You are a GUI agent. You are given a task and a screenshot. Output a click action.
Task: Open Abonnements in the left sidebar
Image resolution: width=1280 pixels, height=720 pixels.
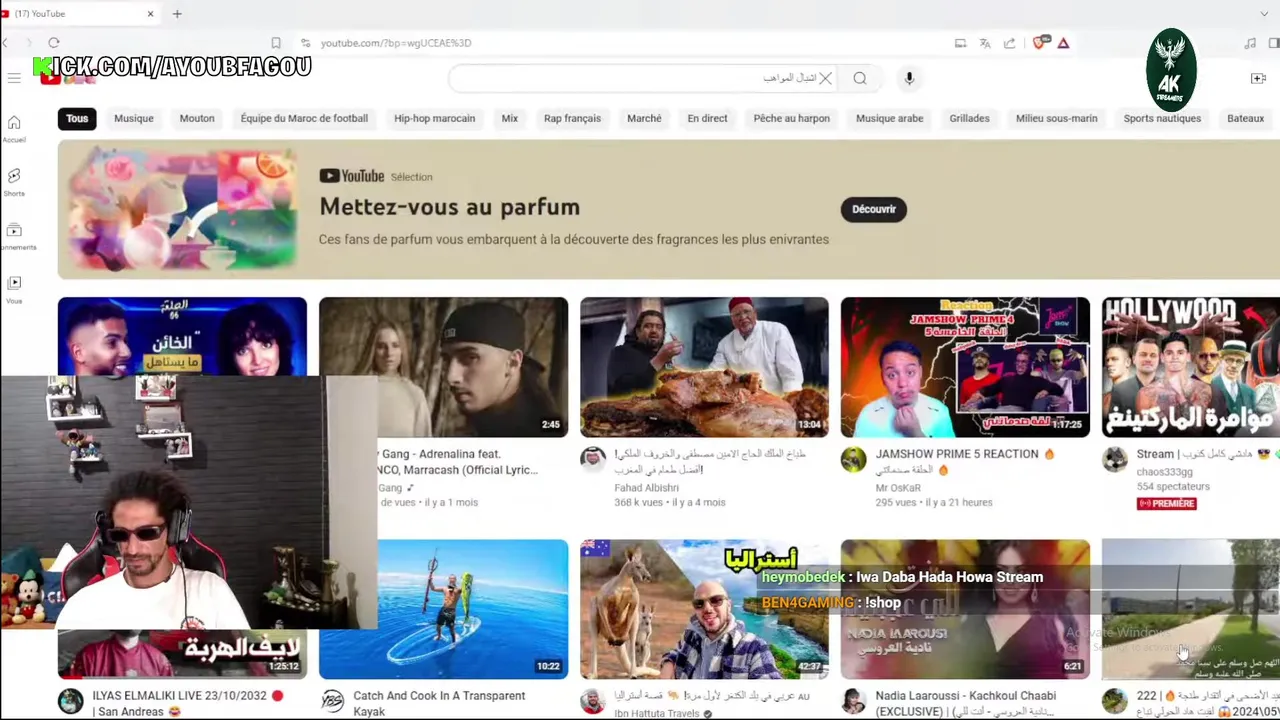(x=14, y=236)
